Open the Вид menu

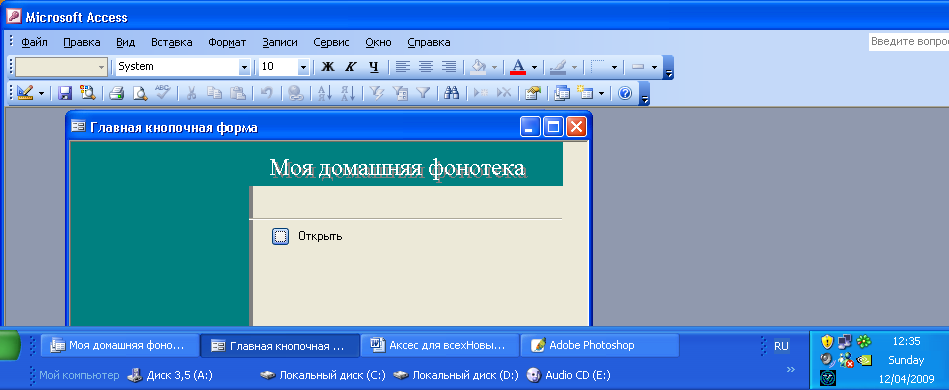[x=126, y=42]
